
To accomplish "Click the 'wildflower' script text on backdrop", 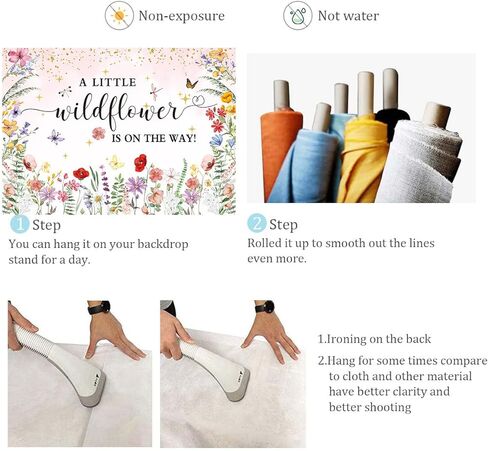I will tap(117, 112).
